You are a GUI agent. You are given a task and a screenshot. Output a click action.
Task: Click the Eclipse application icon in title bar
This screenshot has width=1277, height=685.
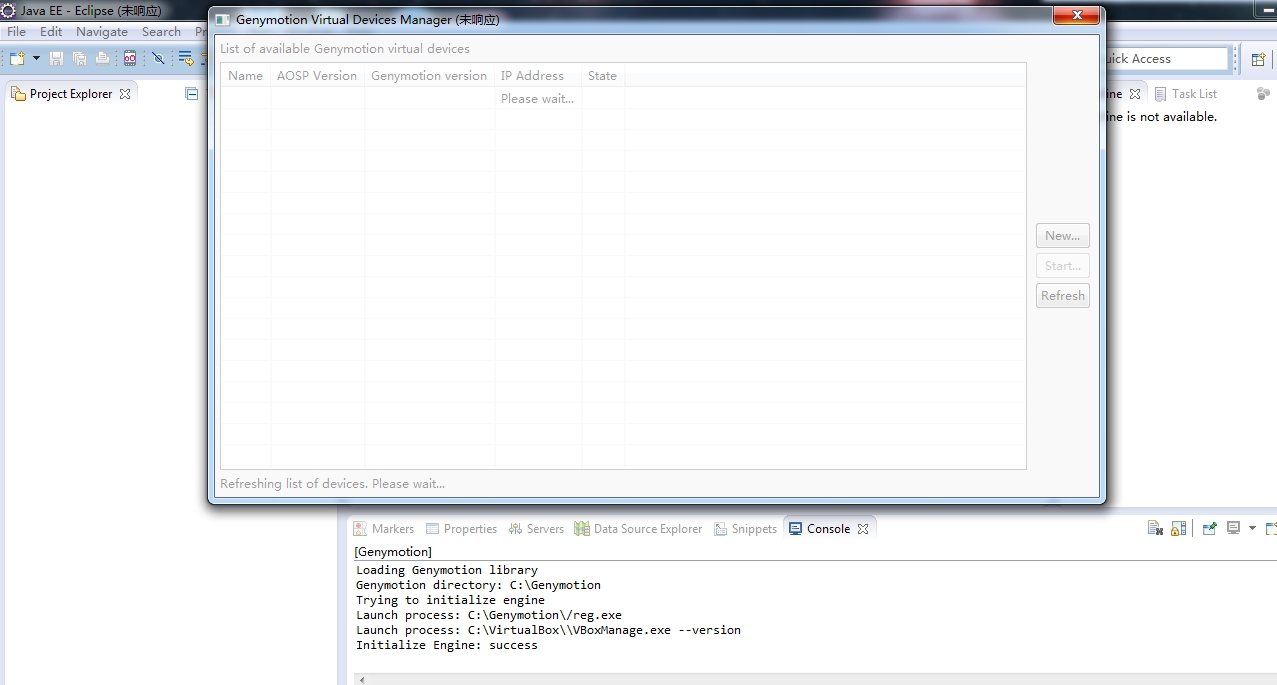9,11
